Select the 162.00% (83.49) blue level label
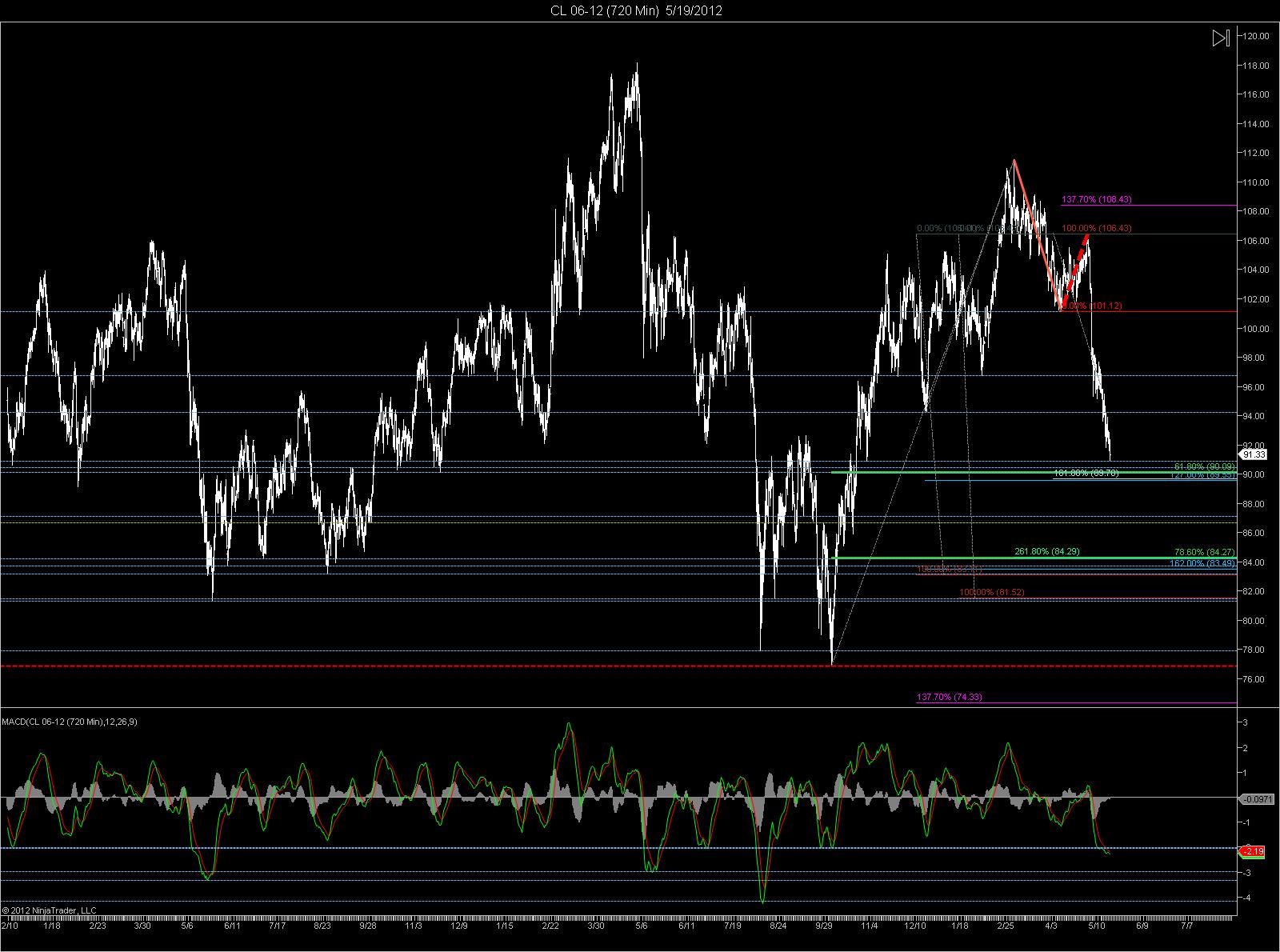Image resolution: width=1280 pixels, height=952 pixels. 1202,563
